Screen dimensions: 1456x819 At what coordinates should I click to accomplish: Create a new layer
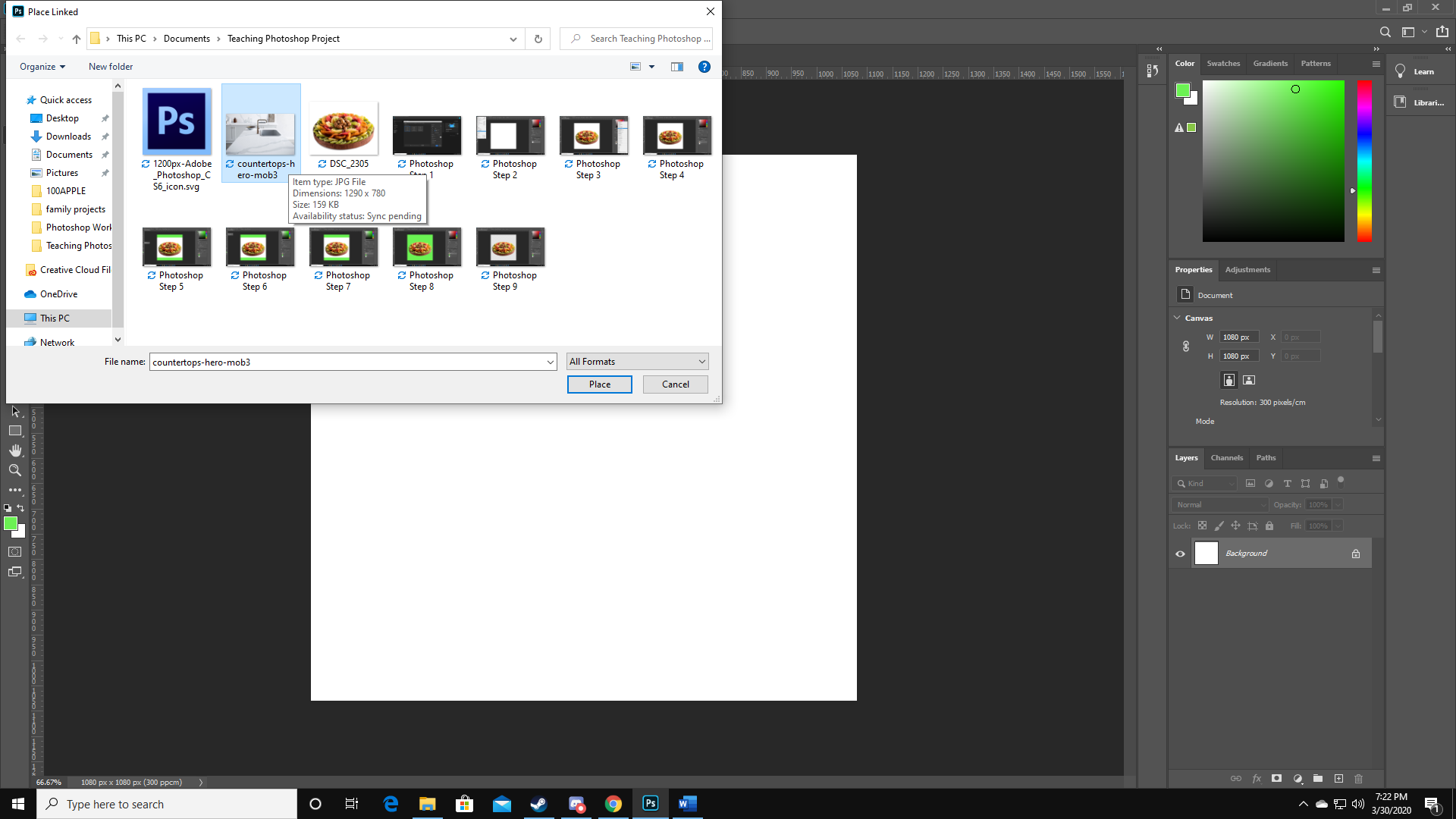1338,778
